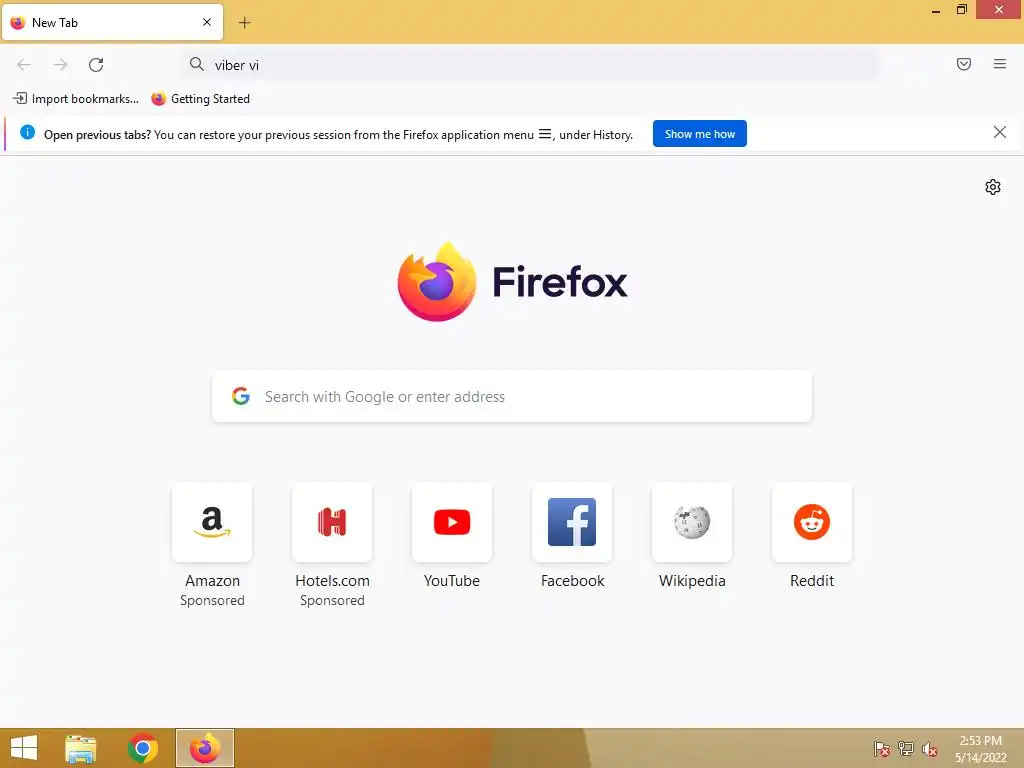Open the Pocket save icon
Screen dimensions: 1024x768
[963, 64]
